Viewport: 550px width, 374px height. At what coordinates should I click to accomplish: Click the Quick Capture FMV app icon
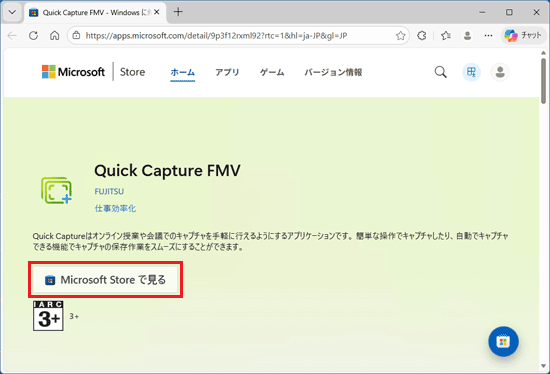pyautogui.click(x=56, y=190)
